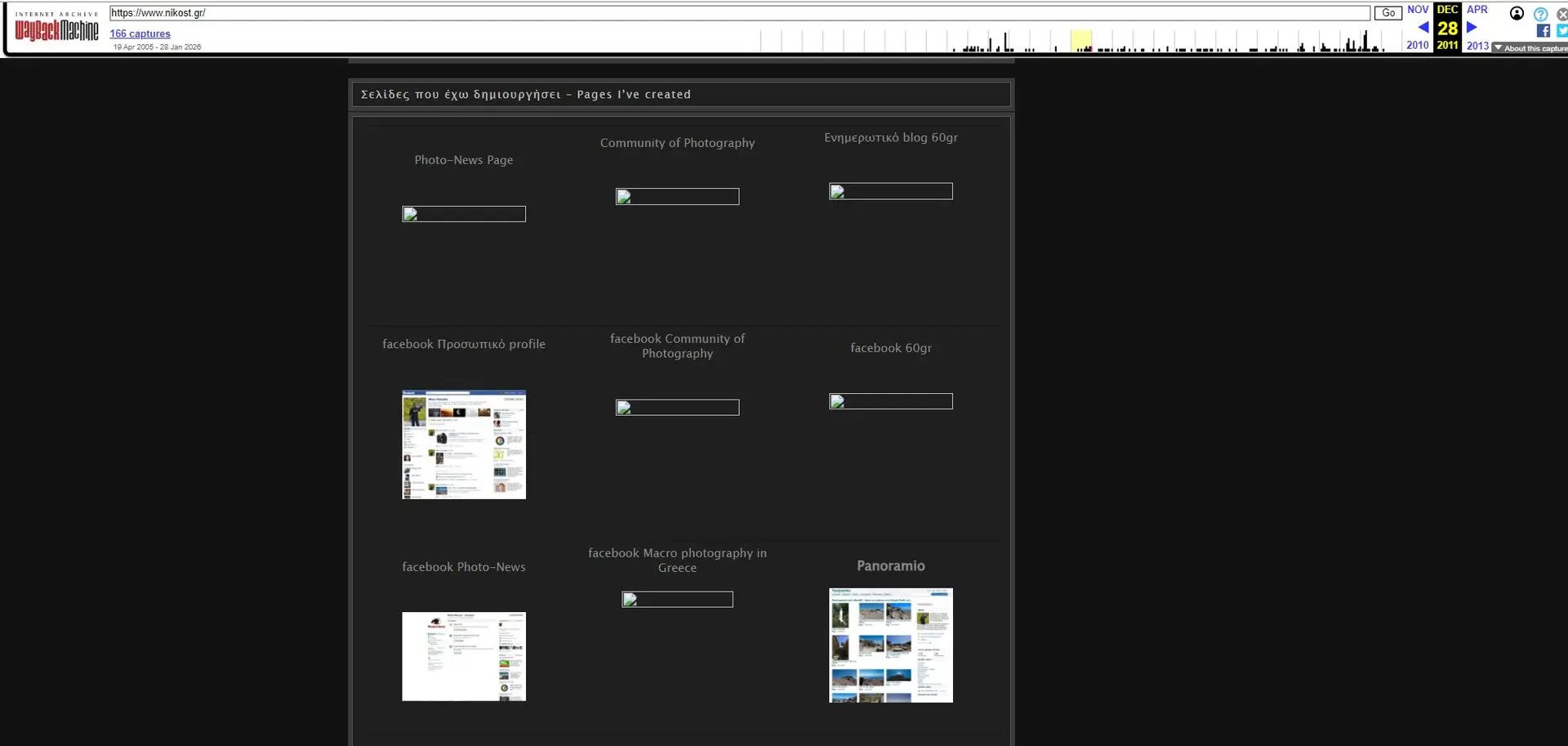
Task: Open the Wayback help icon
Action: pyautogui.click(x=1540, y=14)
